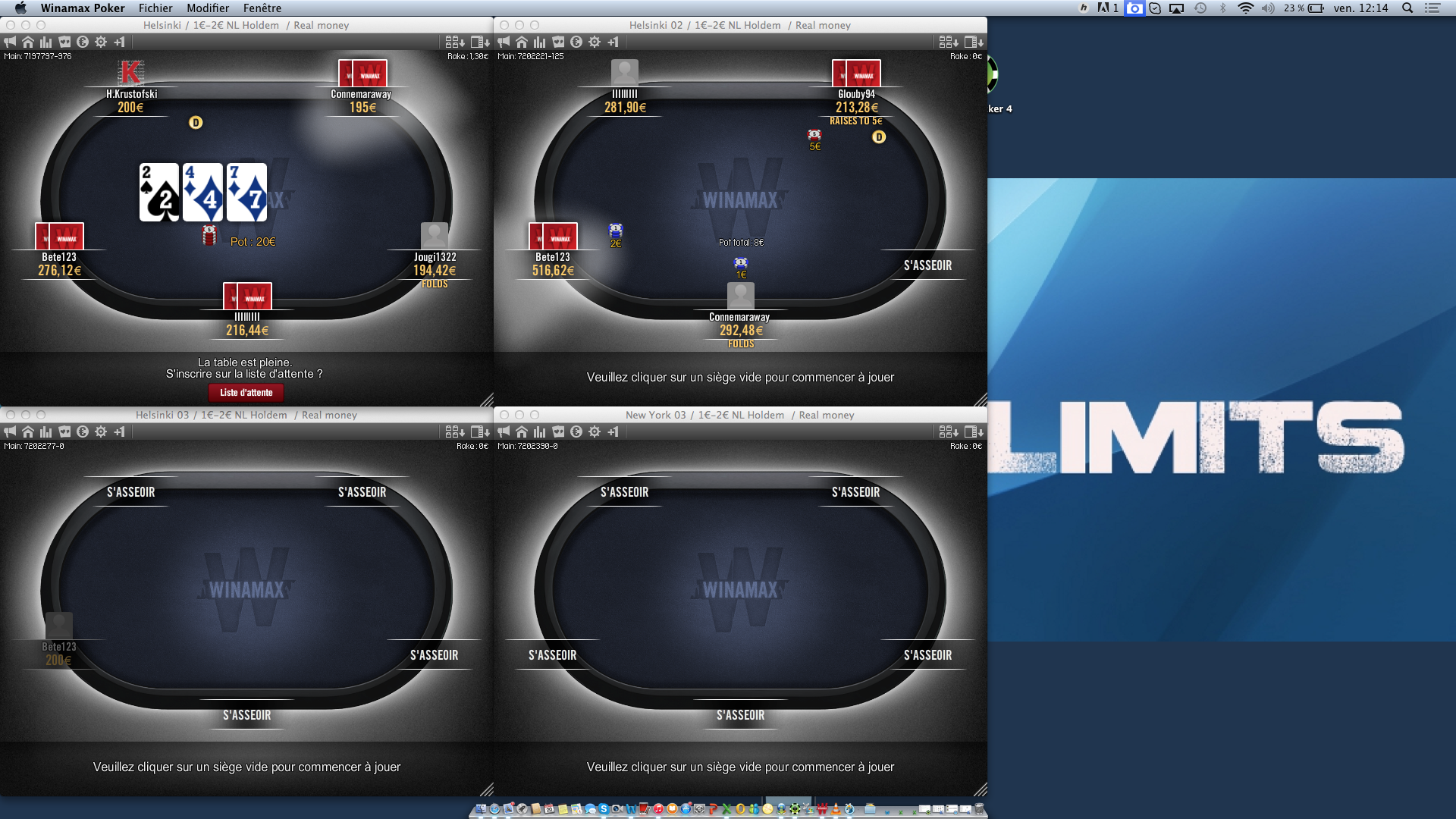Click the 'Pot : 20€' label in Helsinki table

pyautogui.click(x=253, y=242)
